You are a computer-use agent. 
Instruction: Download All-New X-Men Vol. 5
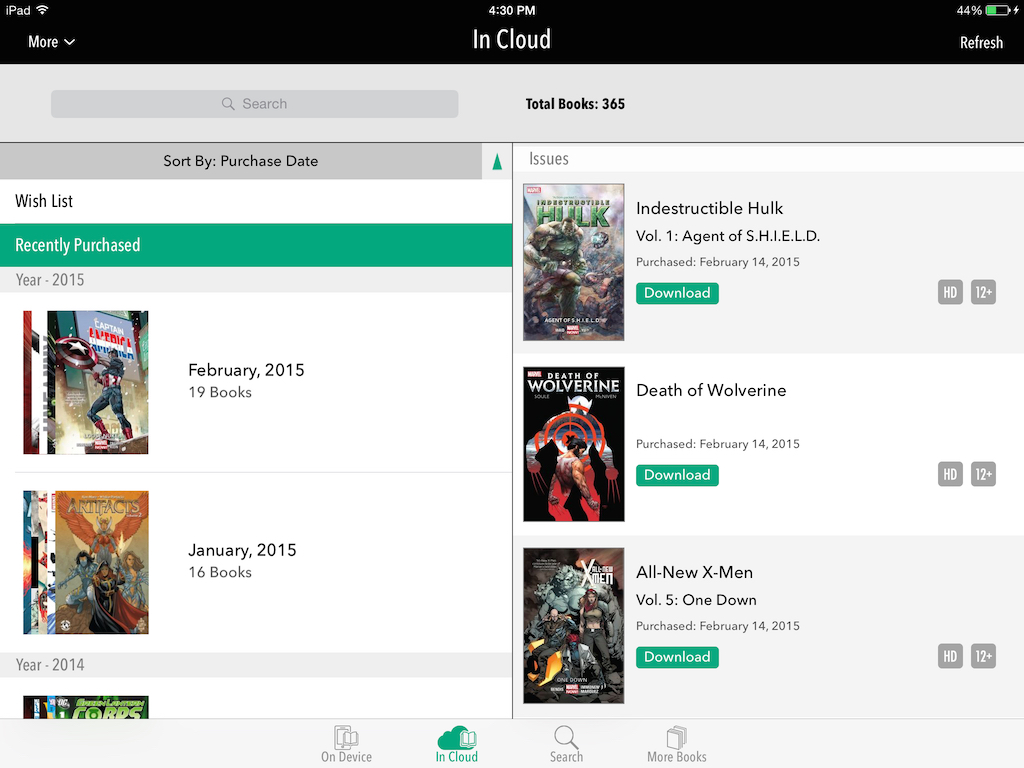[x=677, y=657]
